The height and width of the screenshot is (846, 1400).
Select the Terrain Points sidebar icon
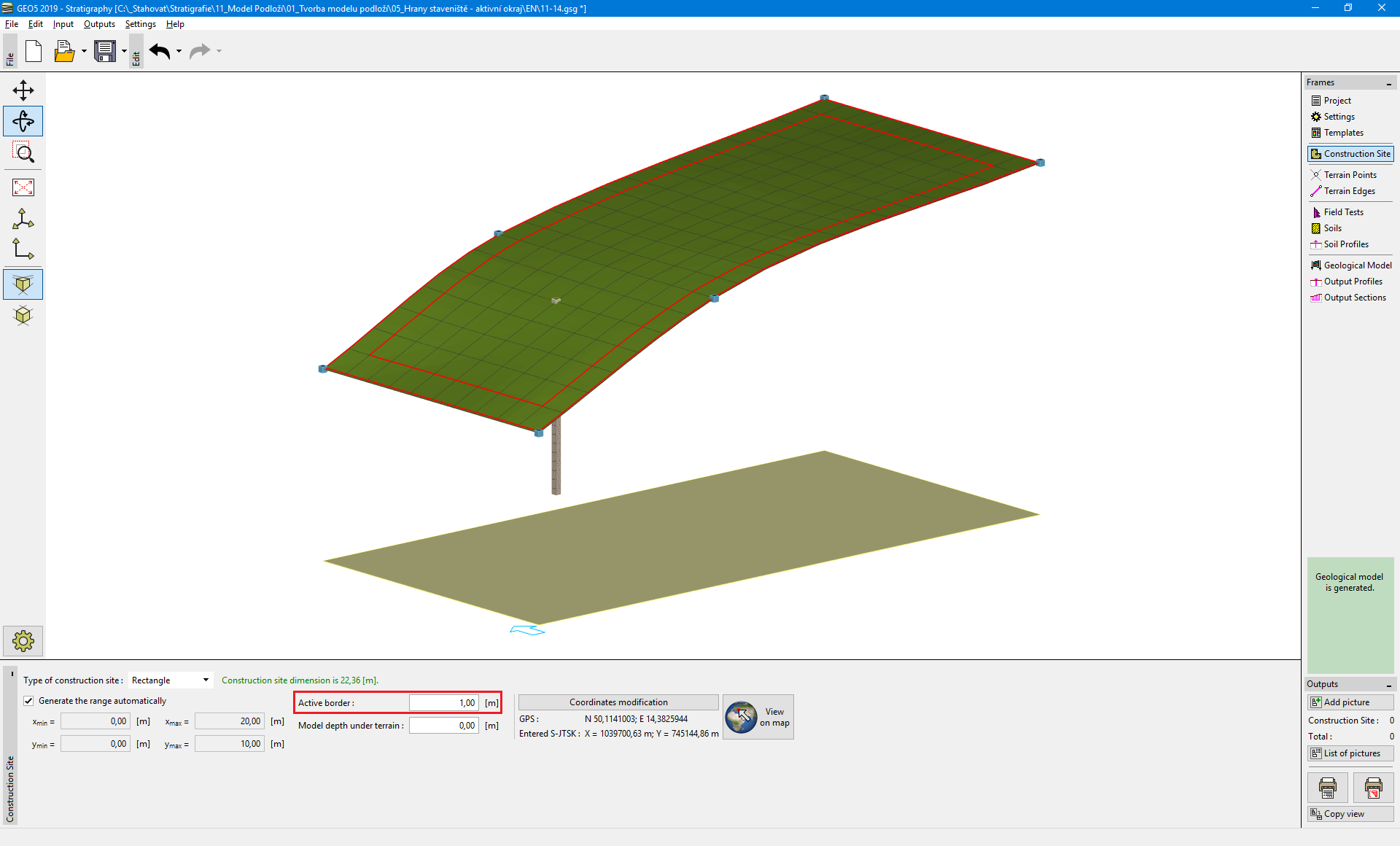tap(1348, 175)
